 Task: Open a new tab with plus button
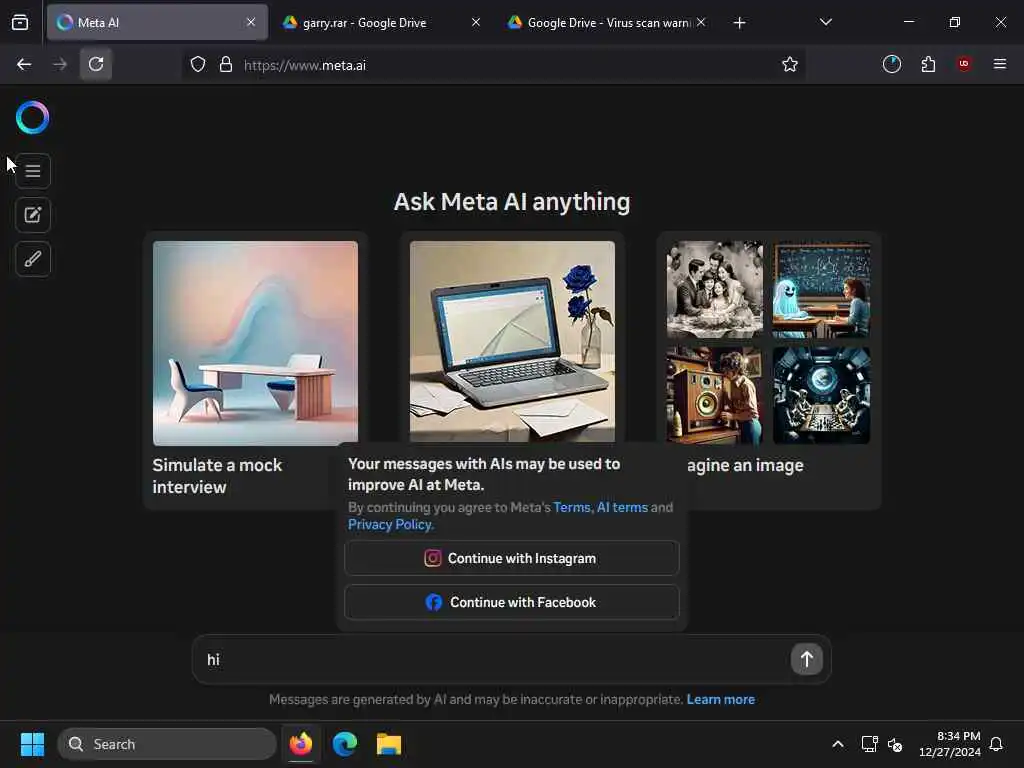click(x=739, y=23)
